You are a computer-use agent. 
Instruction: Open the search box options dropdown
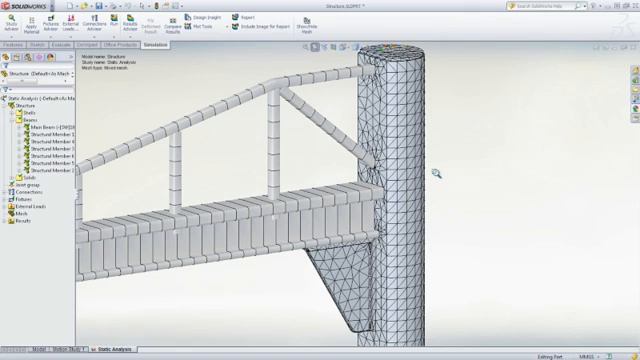point(585,6)
